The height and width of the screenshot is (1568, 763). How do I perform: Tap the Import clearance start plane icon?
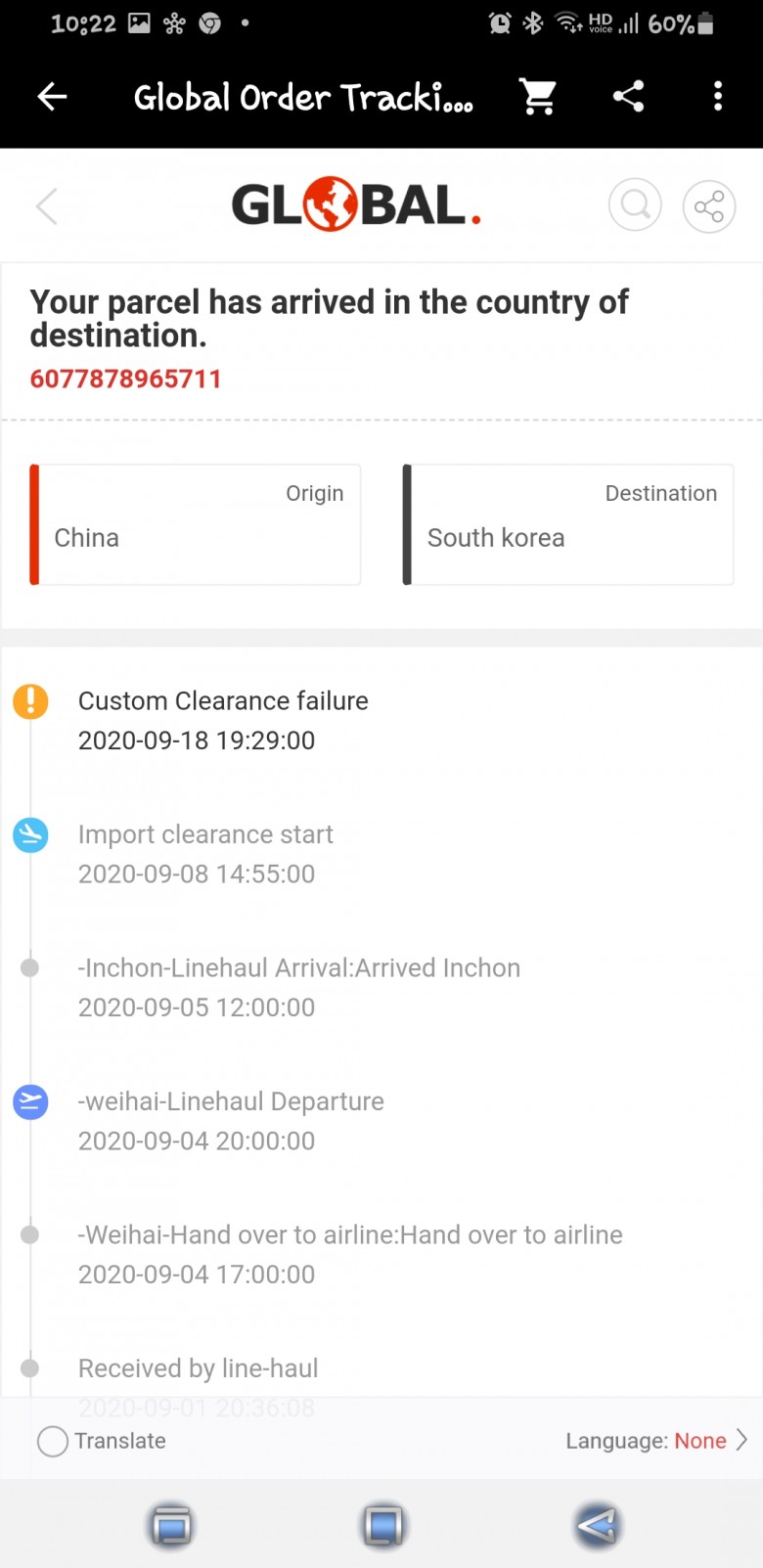(30, 834)
